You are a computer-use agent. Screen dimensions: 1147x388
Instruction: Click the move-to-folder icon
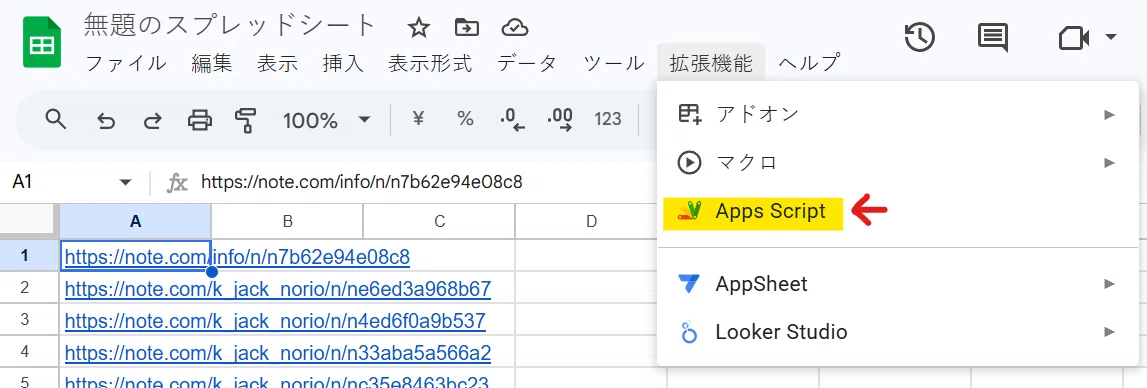[x=467, y=28]
